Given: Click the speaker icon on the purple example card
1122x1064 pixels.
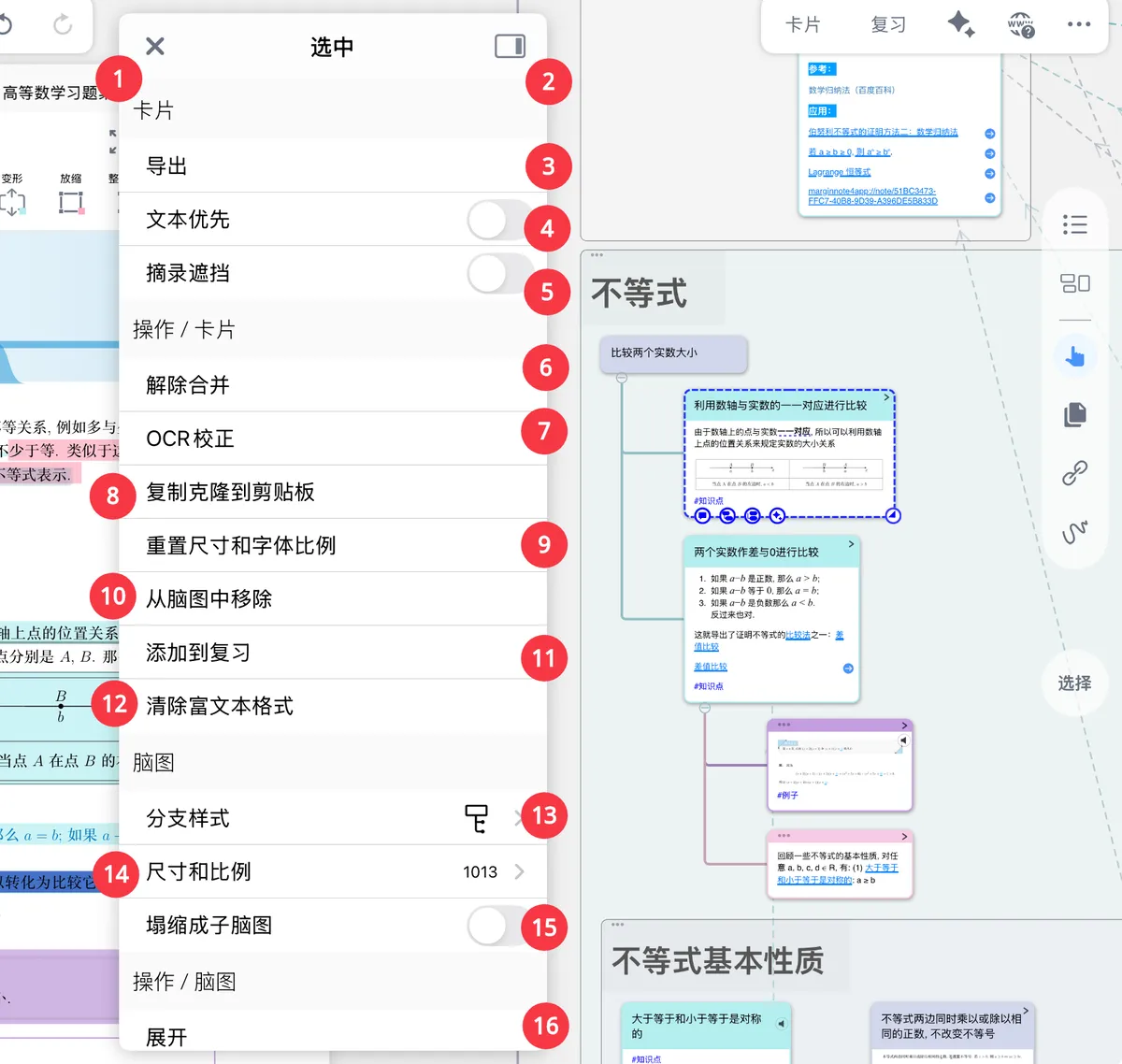Looking at the screenshot, I should tap(903, 740).
